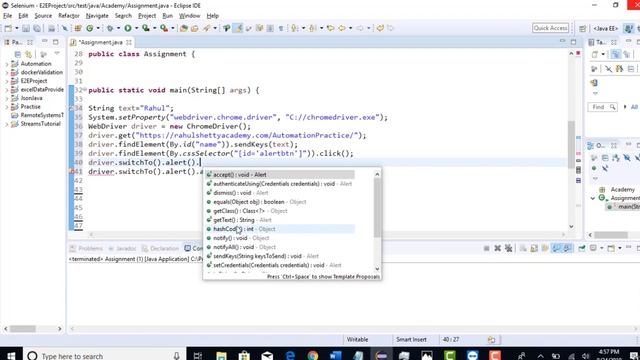The width and height of the screenshot is (640, 360).
Task: Open the Run button dropdown arrow
Action: (136, 28)
